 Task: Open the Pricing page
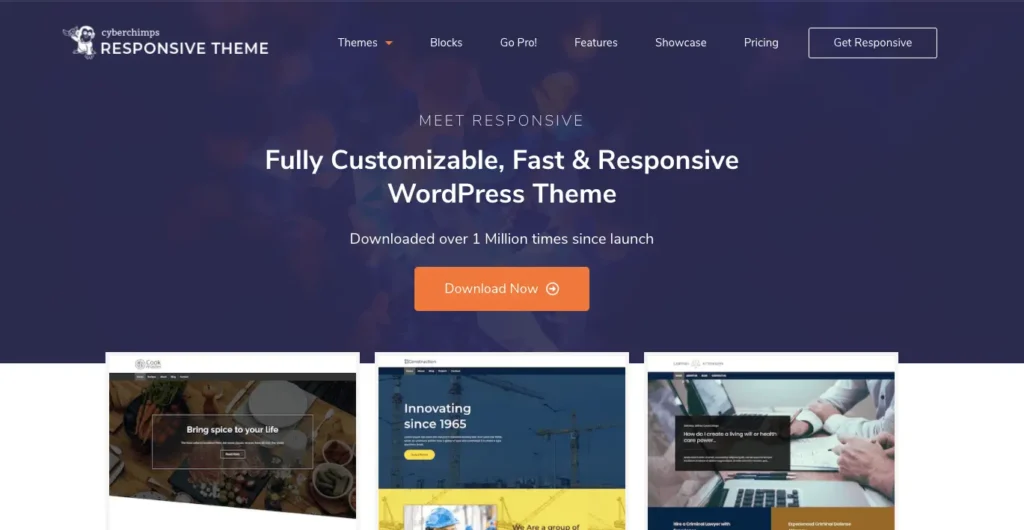761,43
